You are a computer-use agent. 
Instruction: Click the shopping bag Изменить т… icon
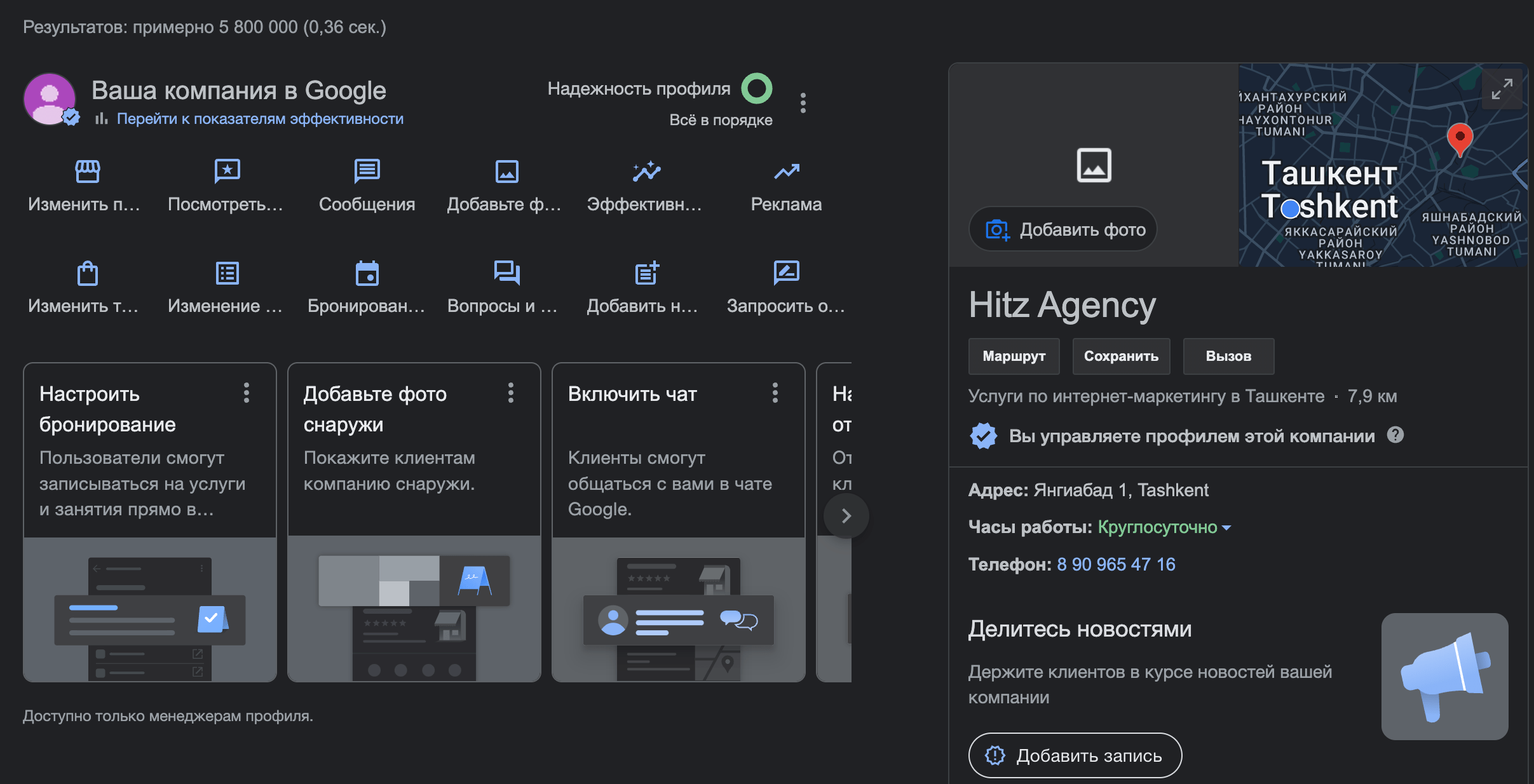(87, 273)
